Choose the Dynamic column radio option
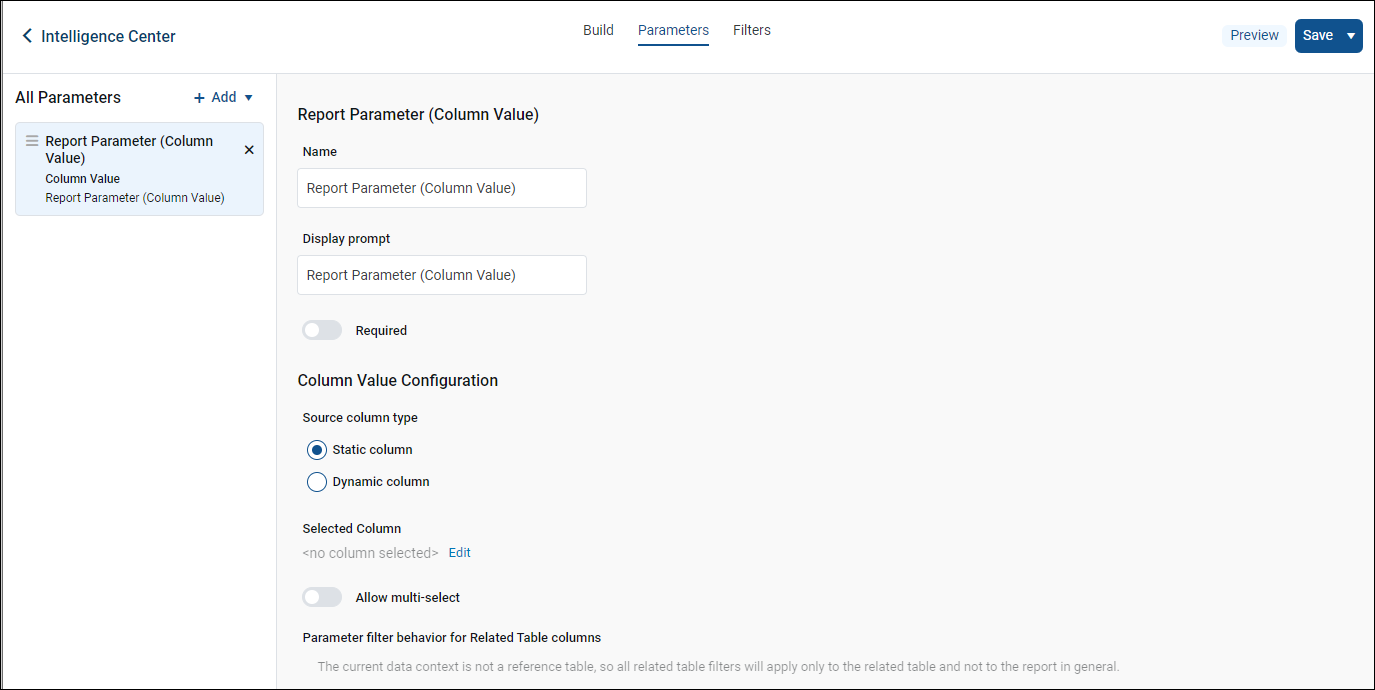 tap(317, 482)
